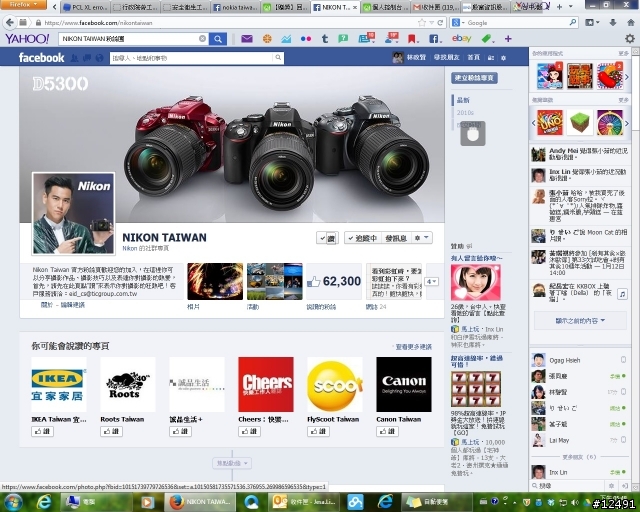Image resolution: width=640 pixels, height=512 pixels.
Task: Switch to the nokia taiwan Facebook tab
Action: (235, 7)
